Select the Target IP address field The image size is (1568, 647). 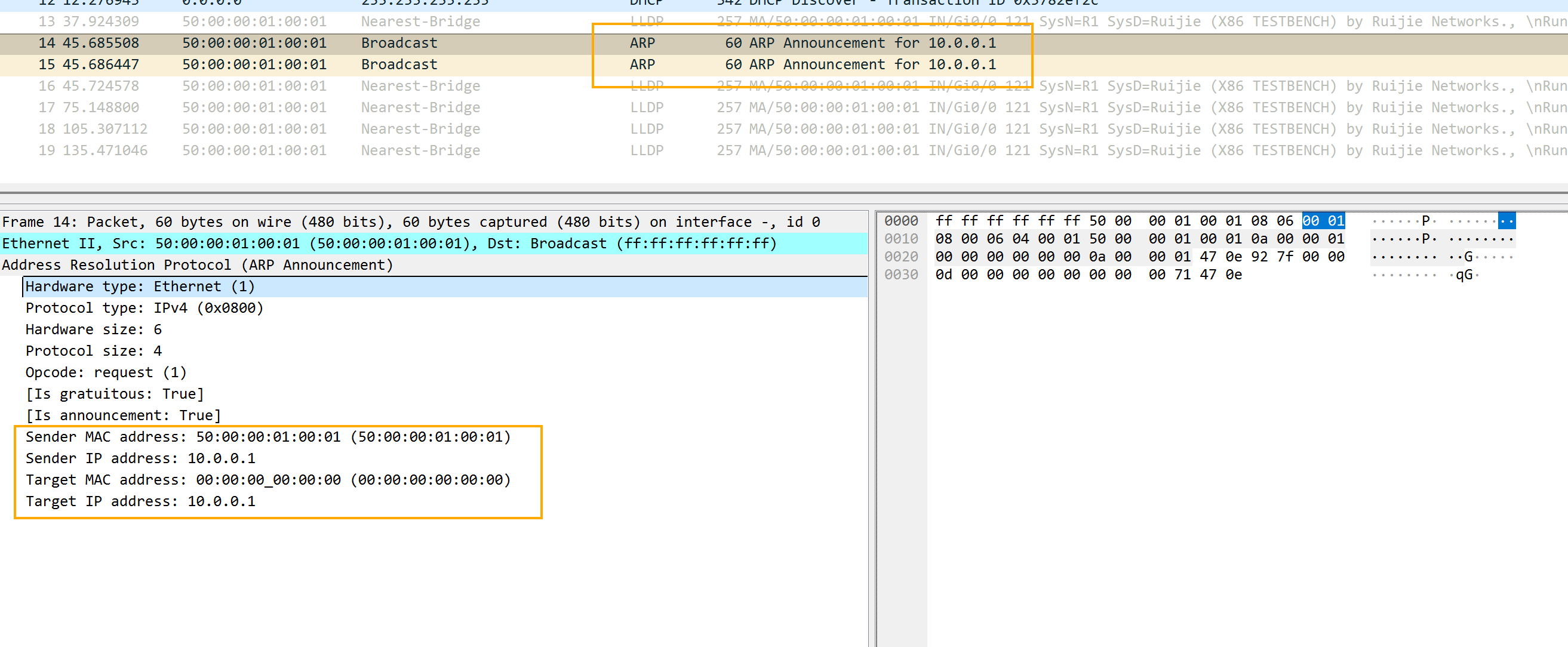[x=140, y=501]
